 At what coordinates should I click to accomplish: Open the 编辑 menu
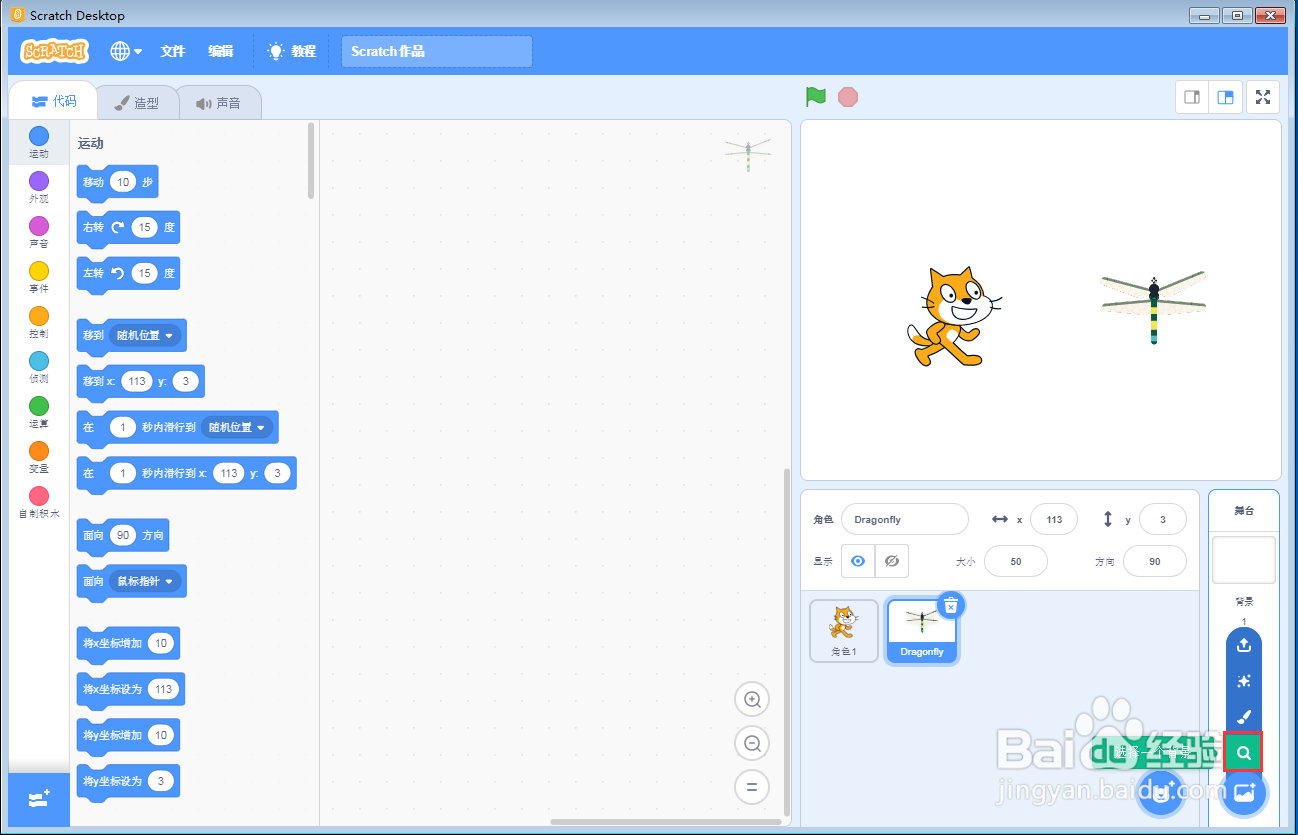221,51
